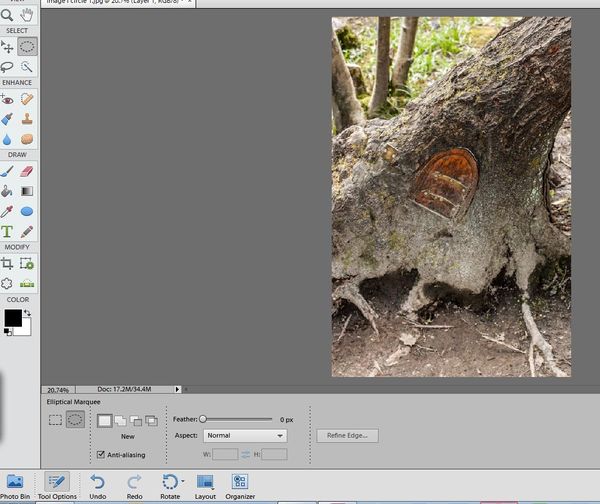The image size is (600, 504).
Task: Click the Undo button
Action: coord(98,486)
